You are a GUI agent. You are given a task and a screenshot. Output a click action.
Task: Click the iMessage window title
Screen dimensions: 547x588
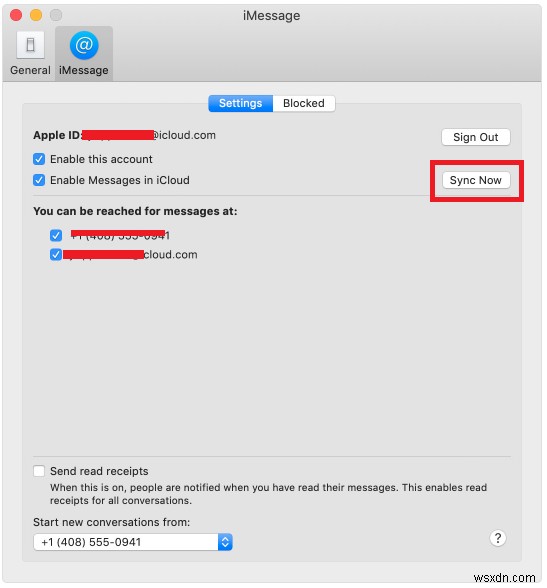(271, 16)
